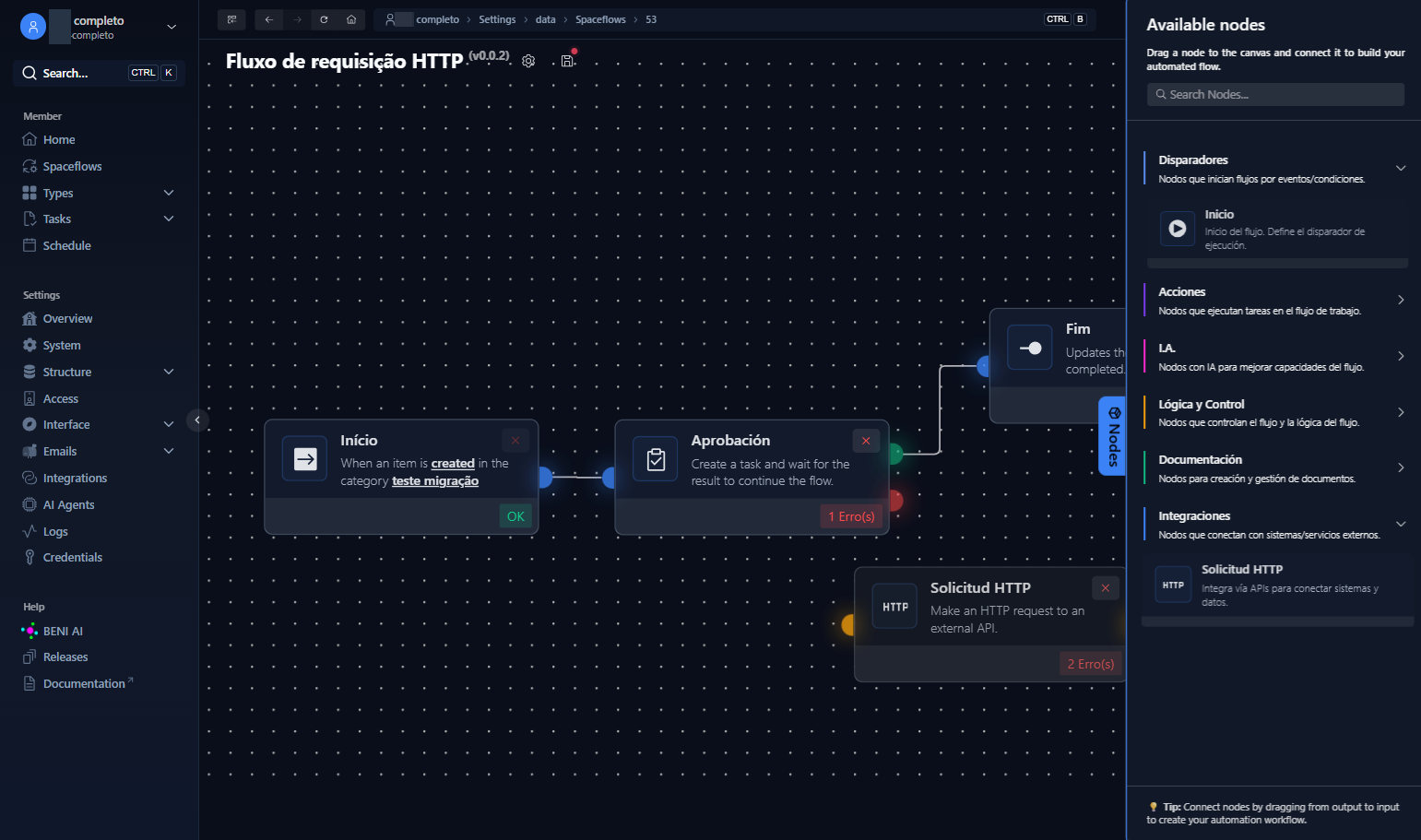Expand the Types sidebar chevron
The width and height of the screenshot is (1421, 840).
[x=169, y=193]
